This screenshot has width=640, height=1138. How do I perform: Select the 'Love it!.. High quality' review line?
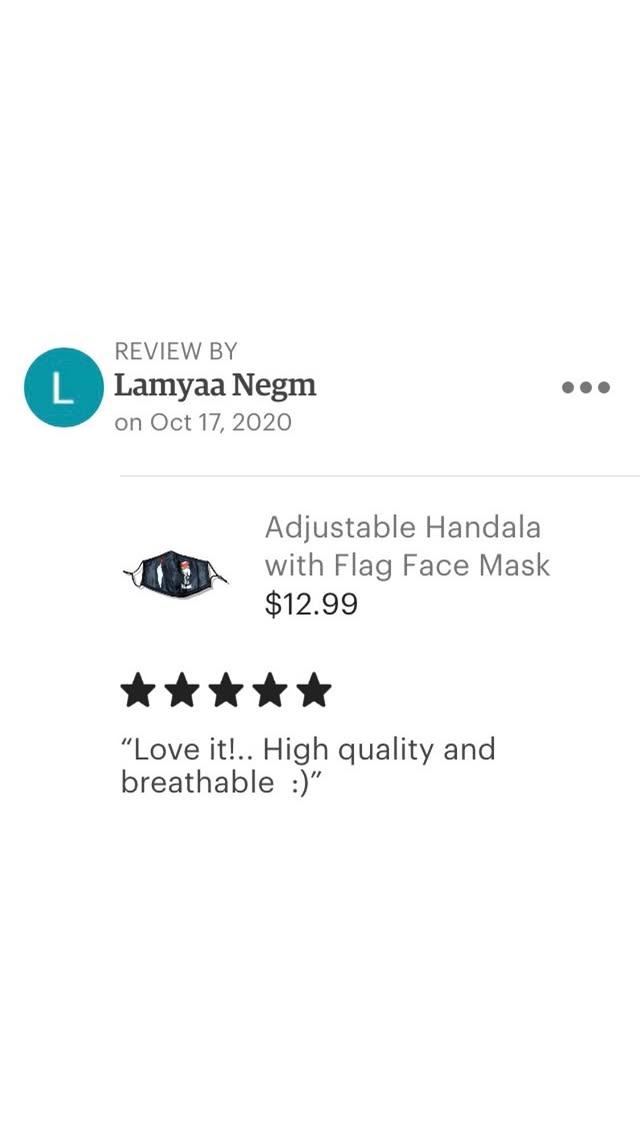(308, 750)
